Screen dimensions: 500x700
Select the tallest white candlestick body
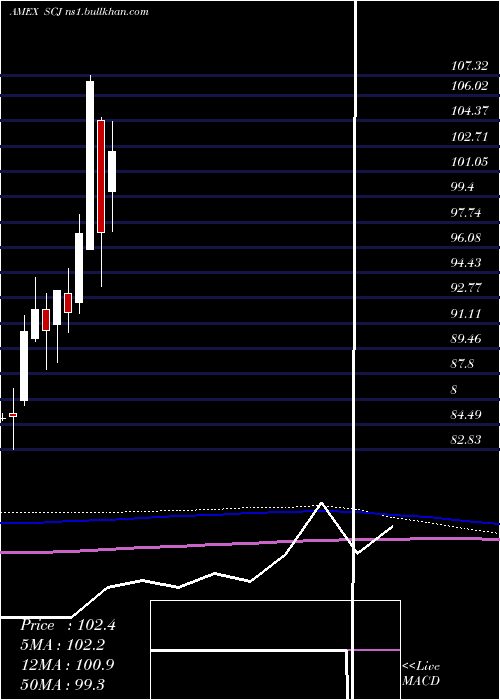coord(90,165)
